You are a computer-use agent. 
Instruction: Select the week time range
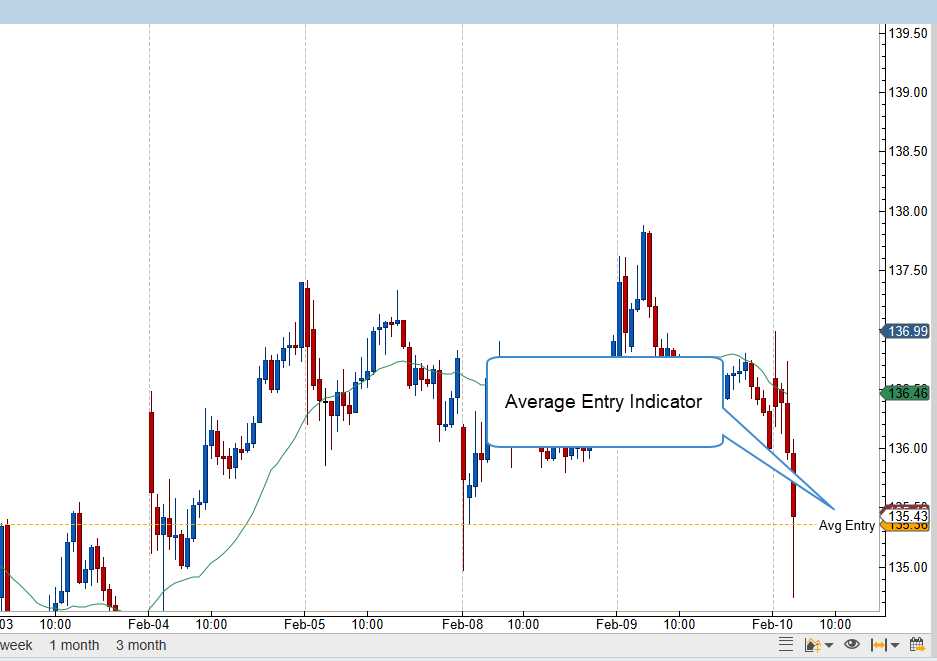pyautogui.click(x=16, y=645)
